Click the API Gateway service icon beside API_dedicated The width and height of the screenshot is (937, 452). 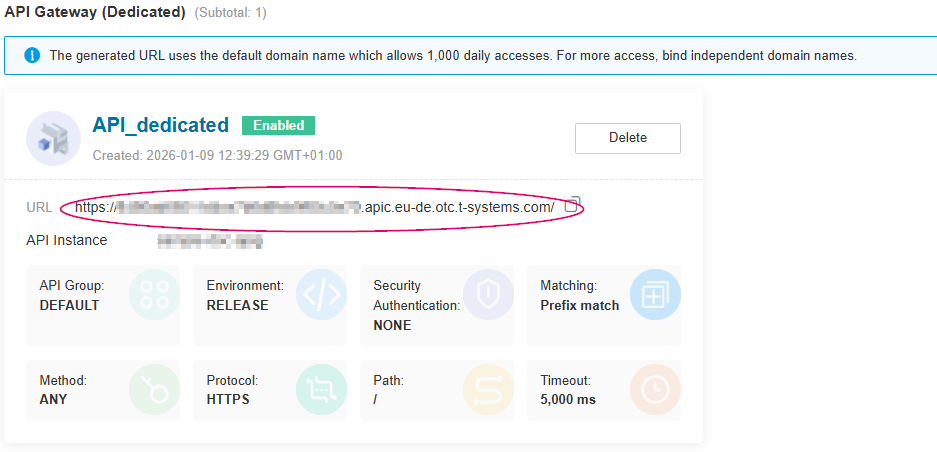pos(53,138)
